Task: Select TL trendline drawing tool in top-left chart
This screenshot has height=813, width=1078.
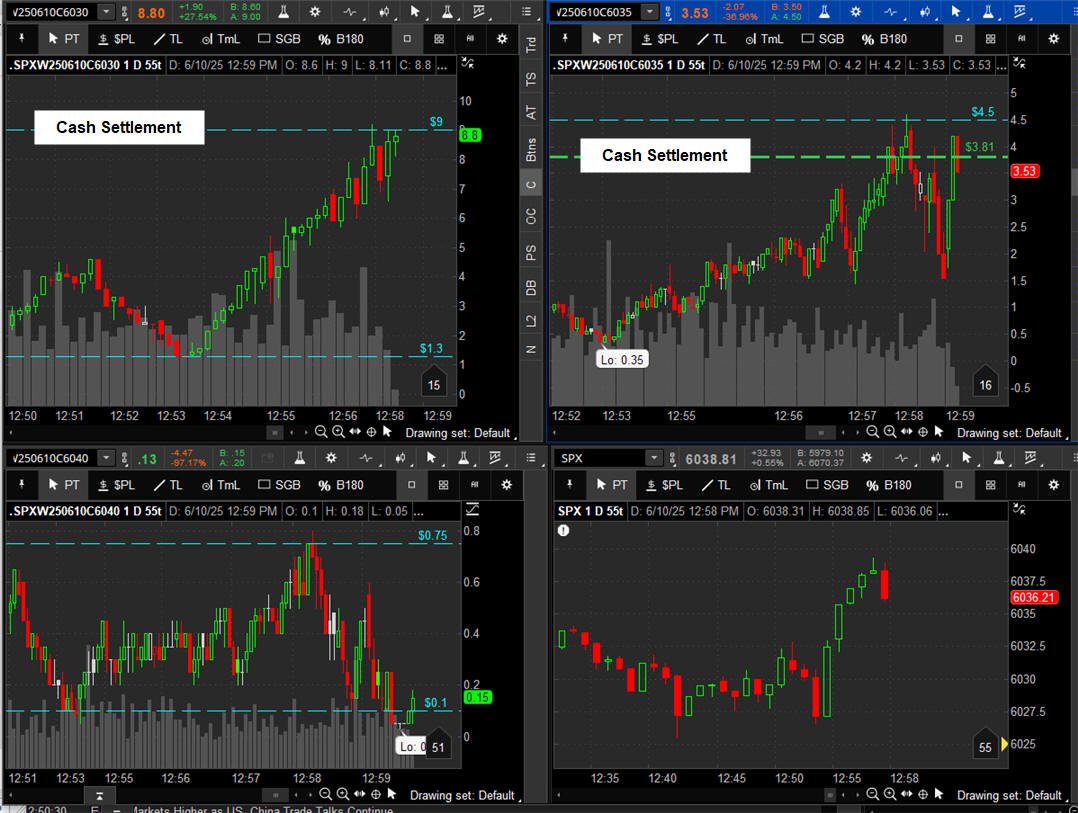Action: (x=167, y=39)
